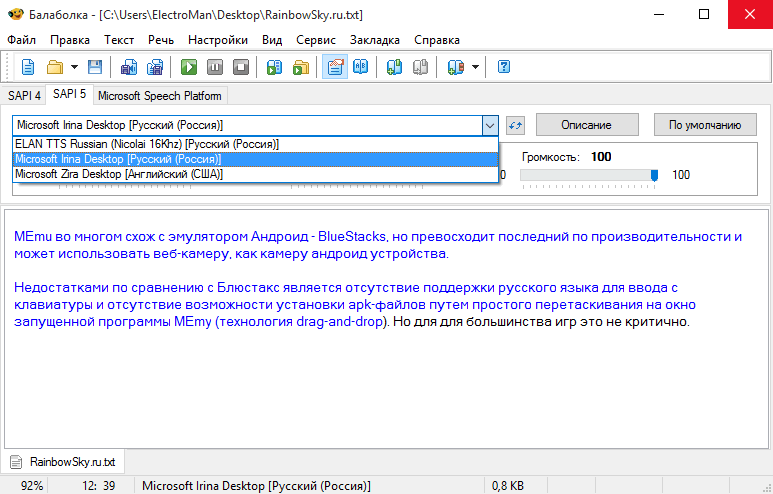773x494 pixels.
Task: Click the open file folder icon
Action: [x=54, y=67]
